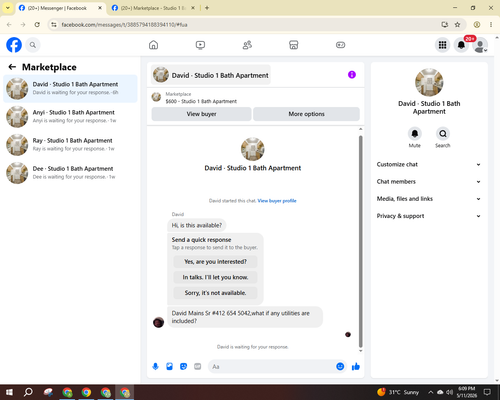Click the View buyer button
Viewport: 500px width, 400px height.
click(201, 114)
